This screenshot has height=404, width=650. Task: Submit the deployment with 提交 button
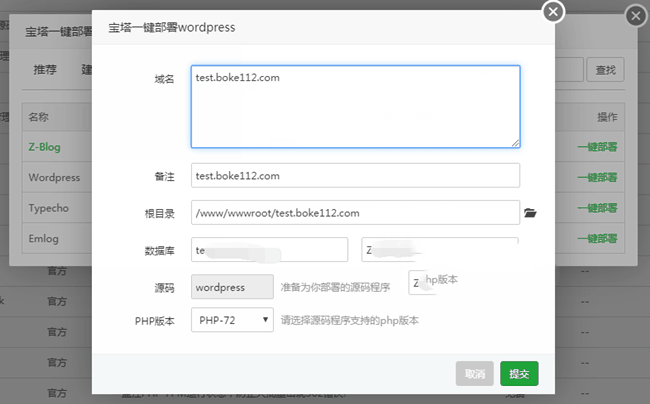pyautogui.click(x=519, y=374)
